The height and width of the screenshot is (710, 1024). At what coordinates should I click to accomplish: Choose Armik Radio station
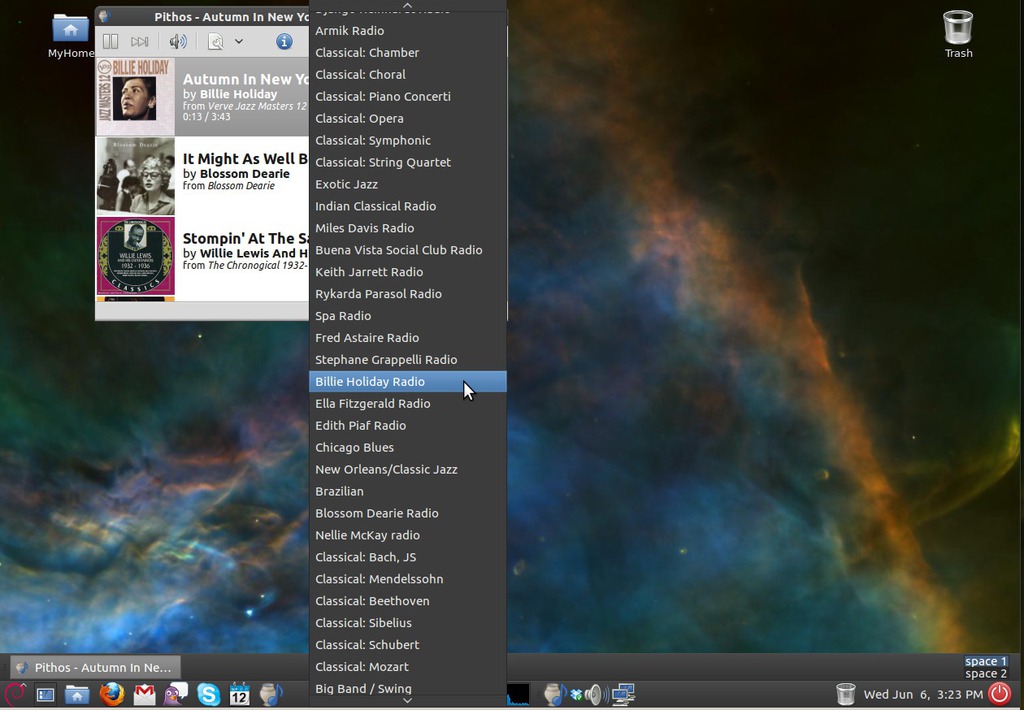(x=408, y=31)
